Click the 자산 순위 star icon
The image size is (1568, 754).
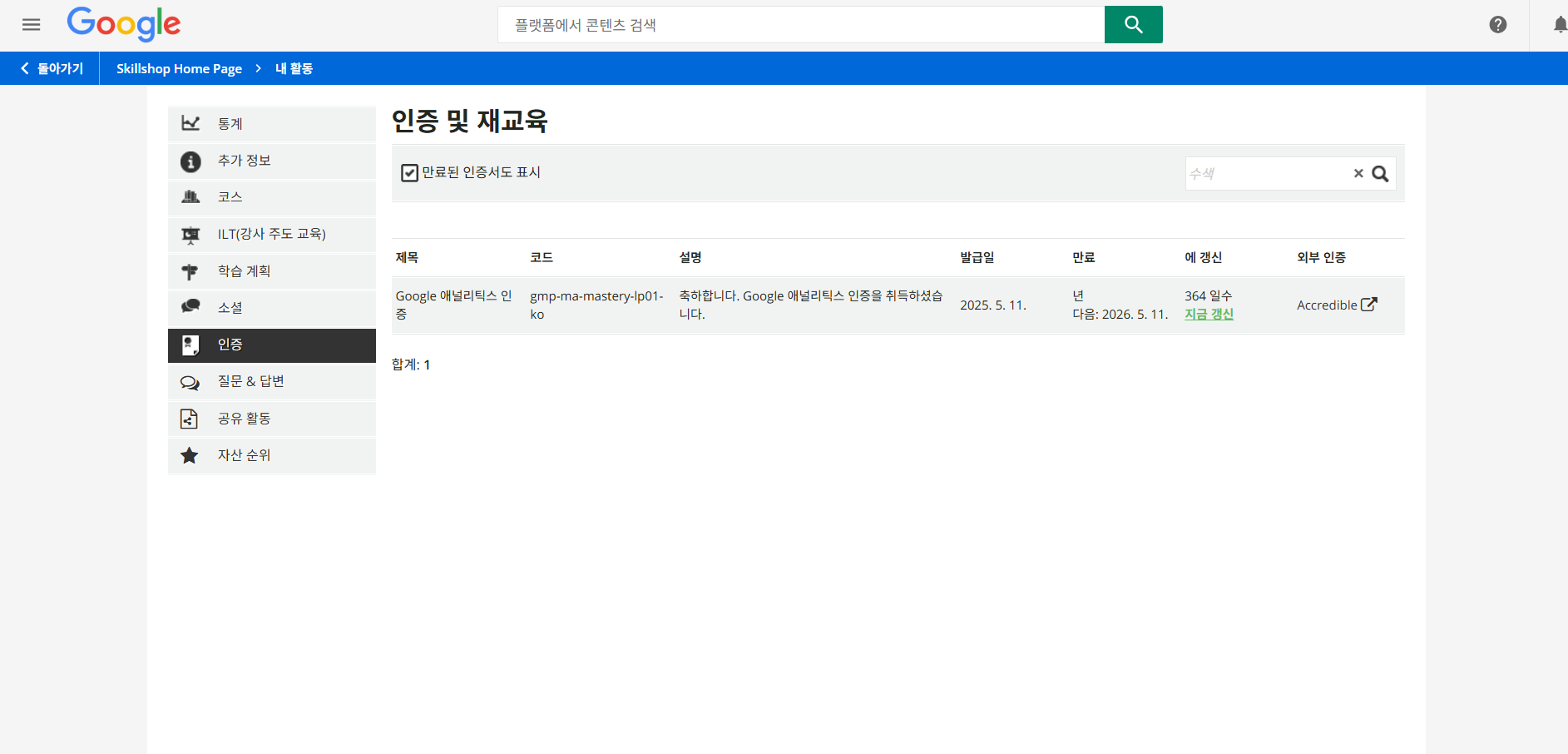point(190,455)
